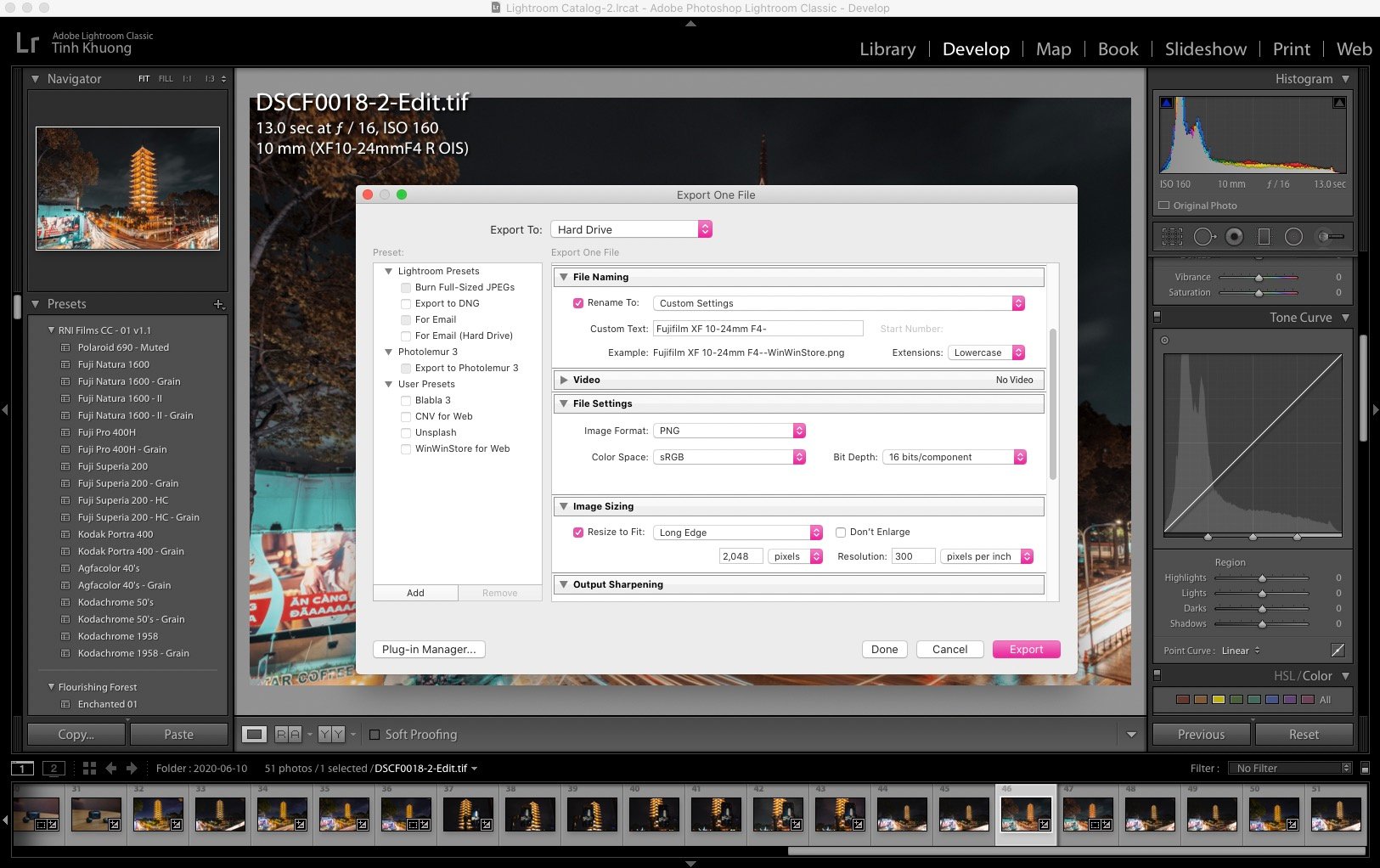
Task: Enable Soft Proofing checkbox
Action: [375, 735]
